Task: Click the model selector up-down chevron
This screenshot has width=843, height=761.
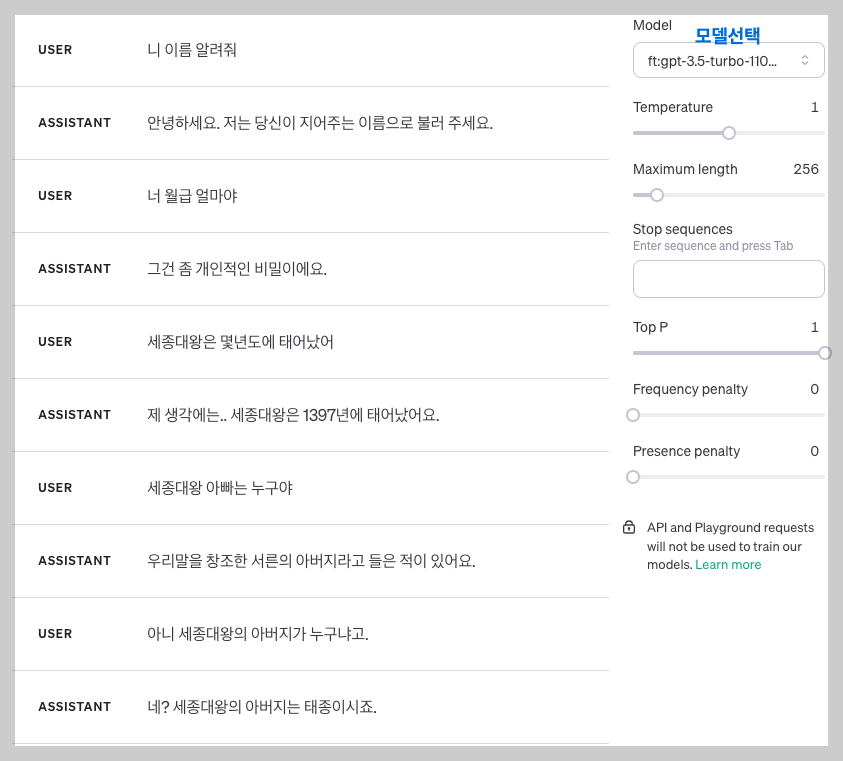Action: [x=805, y=60]
